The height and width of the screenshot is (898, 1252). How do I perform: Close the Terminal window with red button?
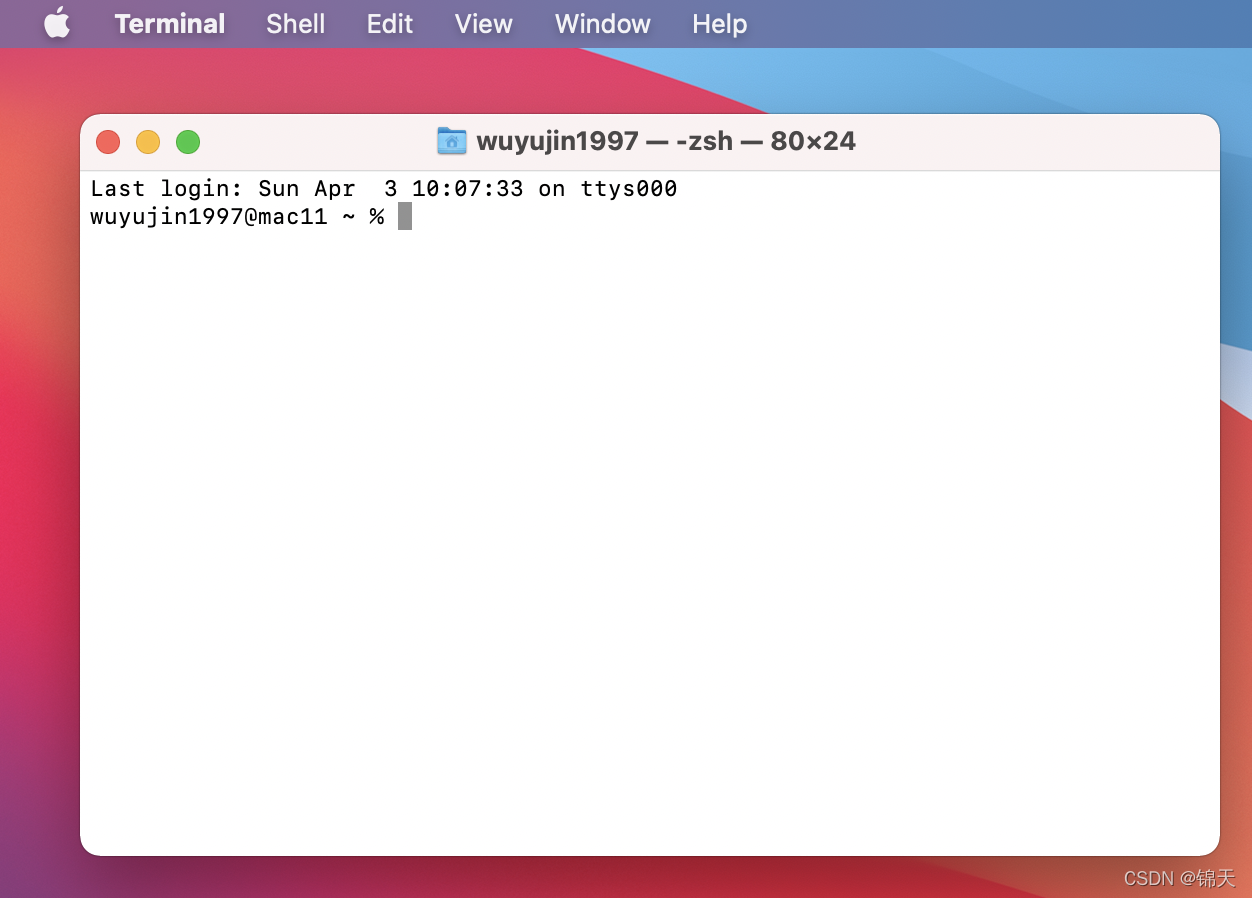pyautogui.click(x=108, y=142)
